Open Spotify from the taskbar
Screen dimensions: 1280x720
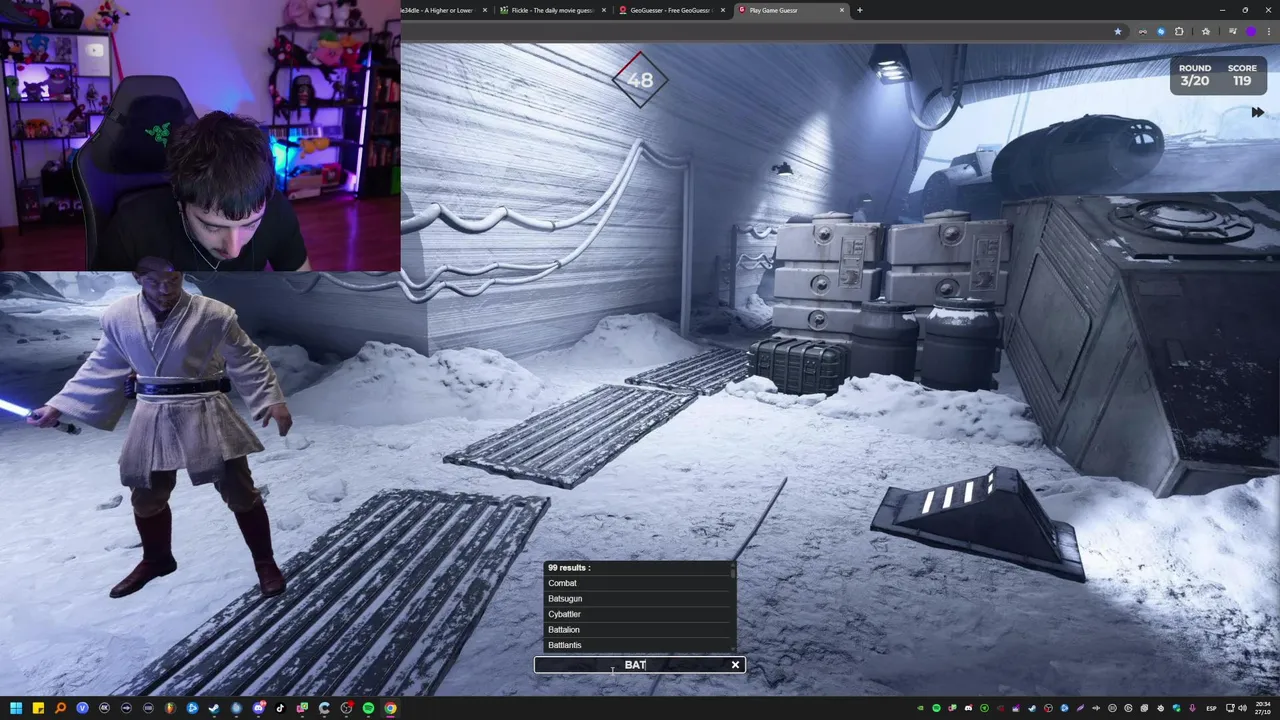coord(368,708)
